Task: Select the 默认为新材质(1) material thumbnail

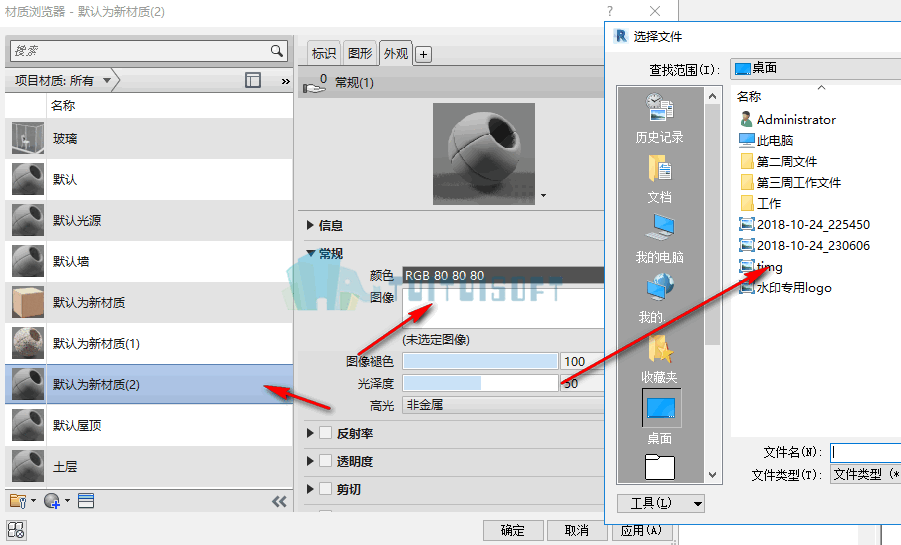Action: (28, 343)
